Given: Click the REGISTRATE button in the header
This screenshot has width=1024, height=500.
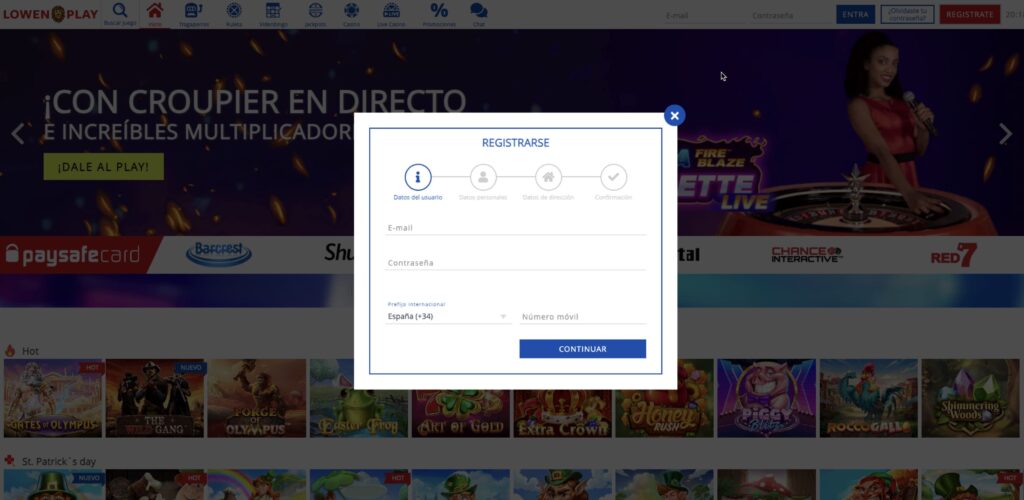Looking at the screenshot, I should tap(970, 14).
